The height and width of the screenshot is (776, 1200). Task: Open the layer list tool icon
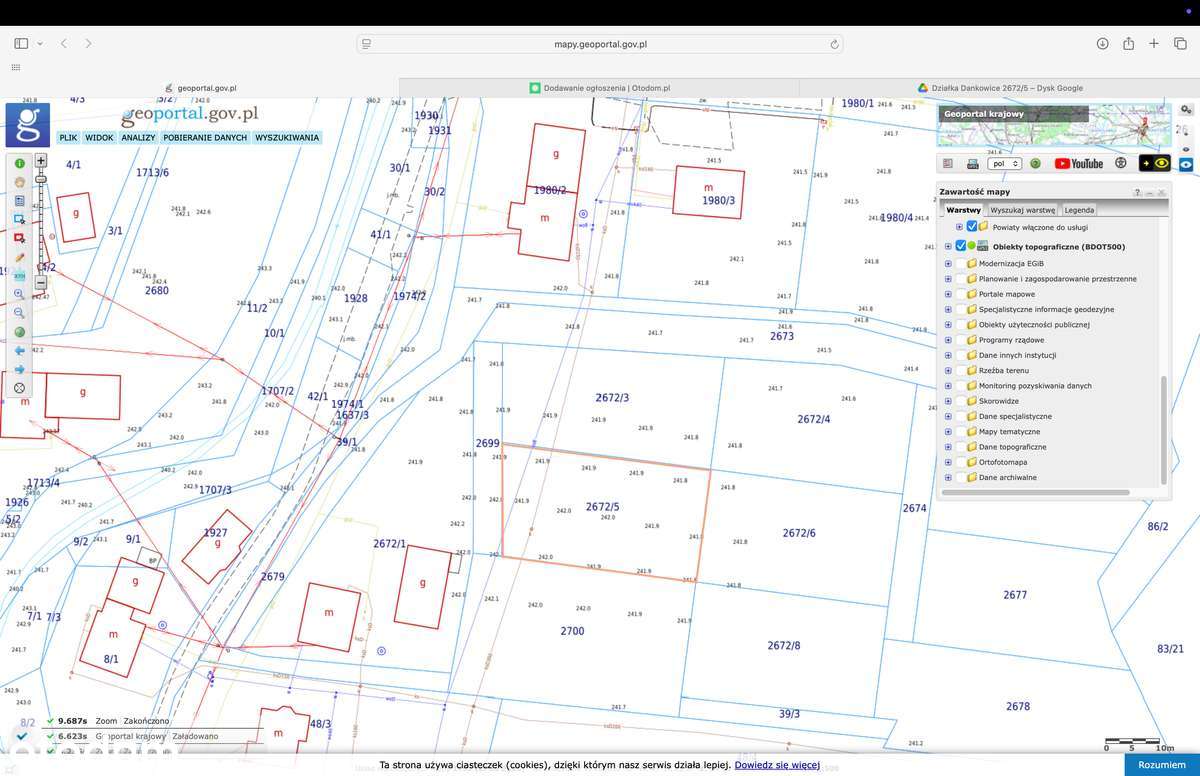click(20, 200)
